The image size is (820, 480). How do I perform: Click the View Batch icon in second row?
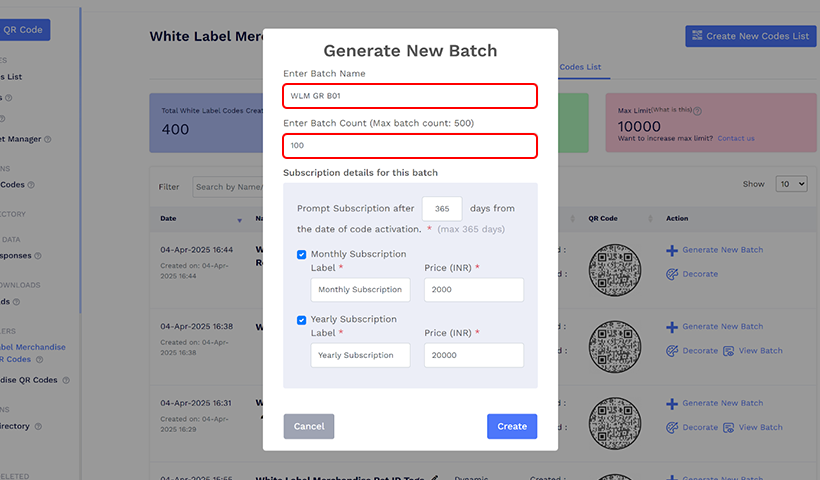click(x=729, y=351)
